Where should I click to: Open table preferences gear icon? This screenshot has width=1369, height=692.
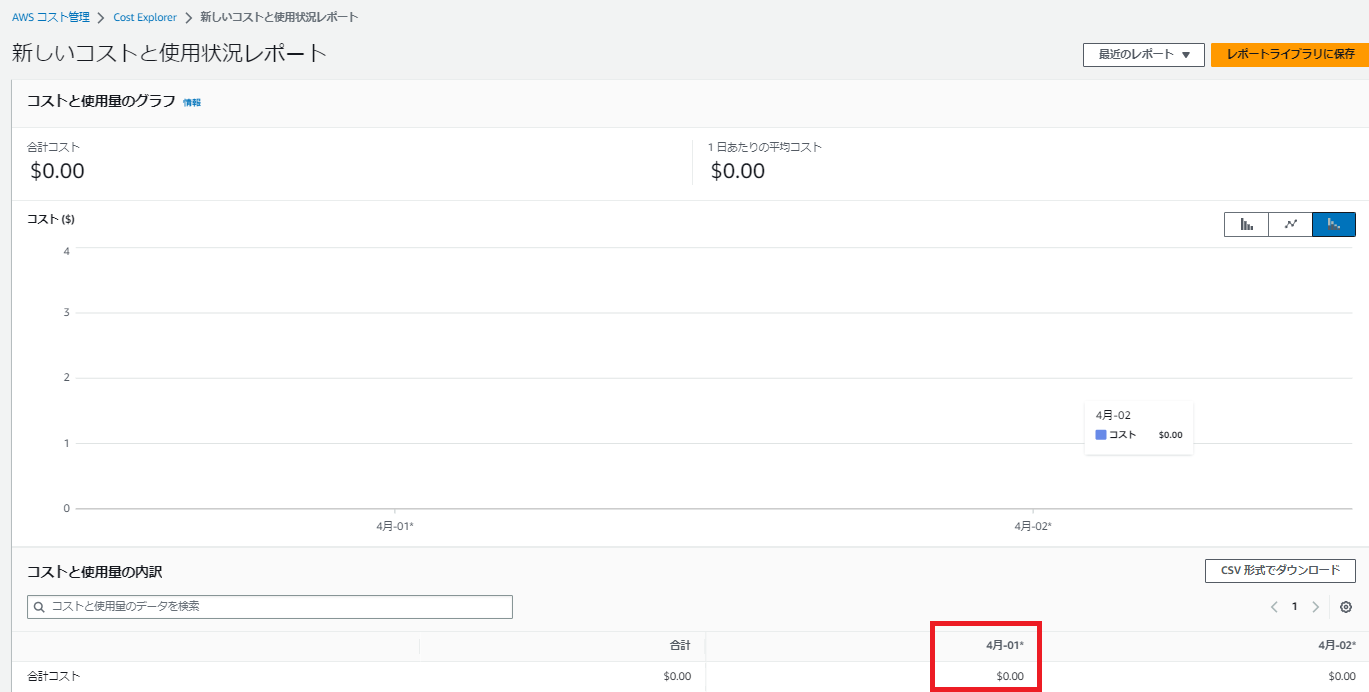coord(1346,607)
